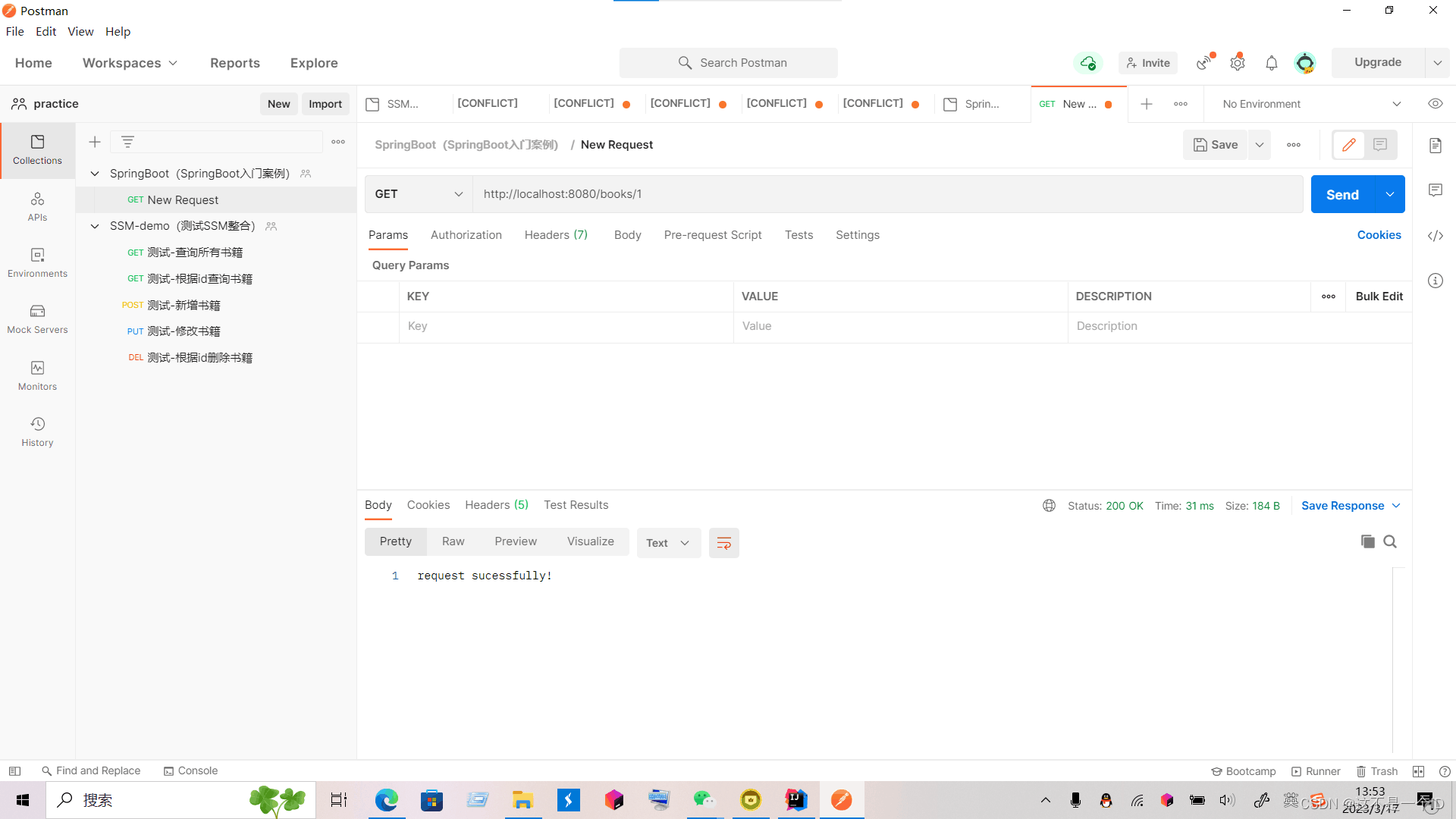Screen dimensions: 1456x819
Task: Open the response format Text dropdown
Action: click(668, 543)
